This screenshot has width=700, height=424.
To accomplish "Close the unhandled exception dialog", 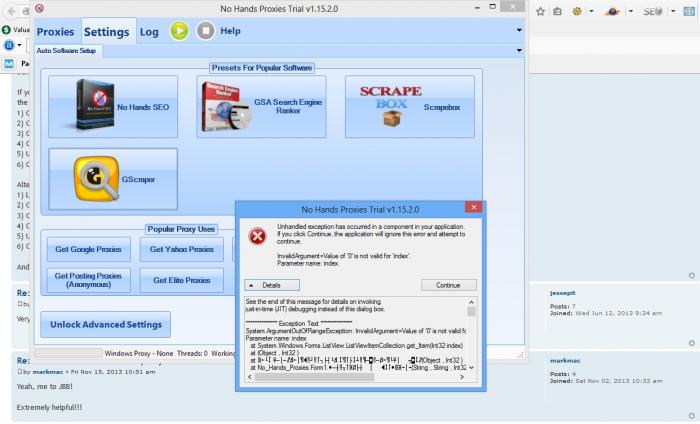I will point(473,207).
